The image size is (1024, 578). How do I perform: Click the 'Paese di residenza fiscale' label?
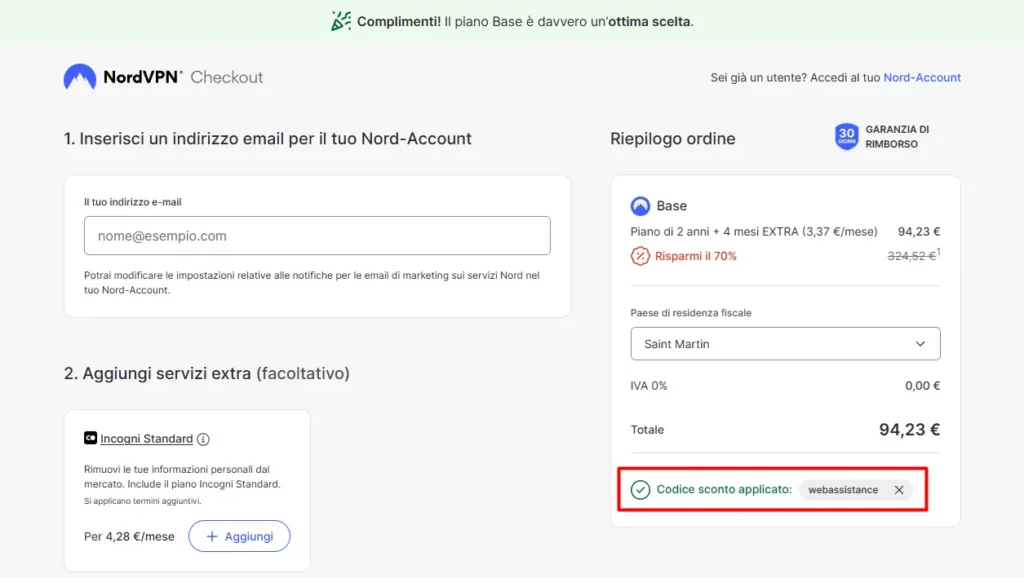tap(691, 313)
